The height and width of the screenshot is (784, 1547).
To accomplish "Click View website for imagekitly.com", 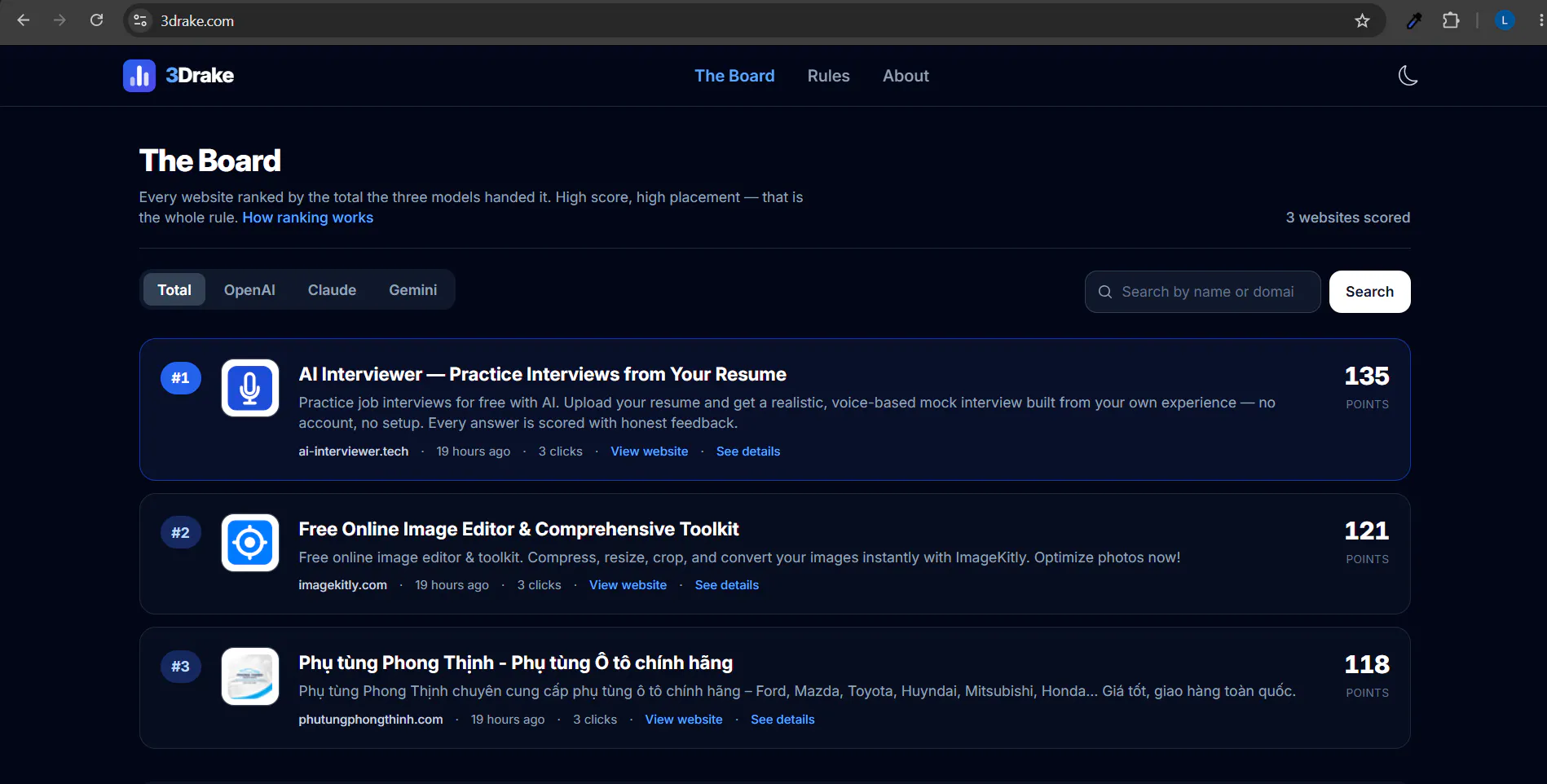I will [x=628, y=585].
